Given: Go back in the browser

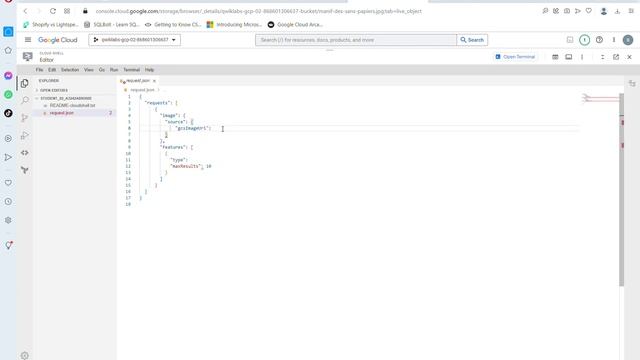Looking at the screenshot, I should click(25, 11).
